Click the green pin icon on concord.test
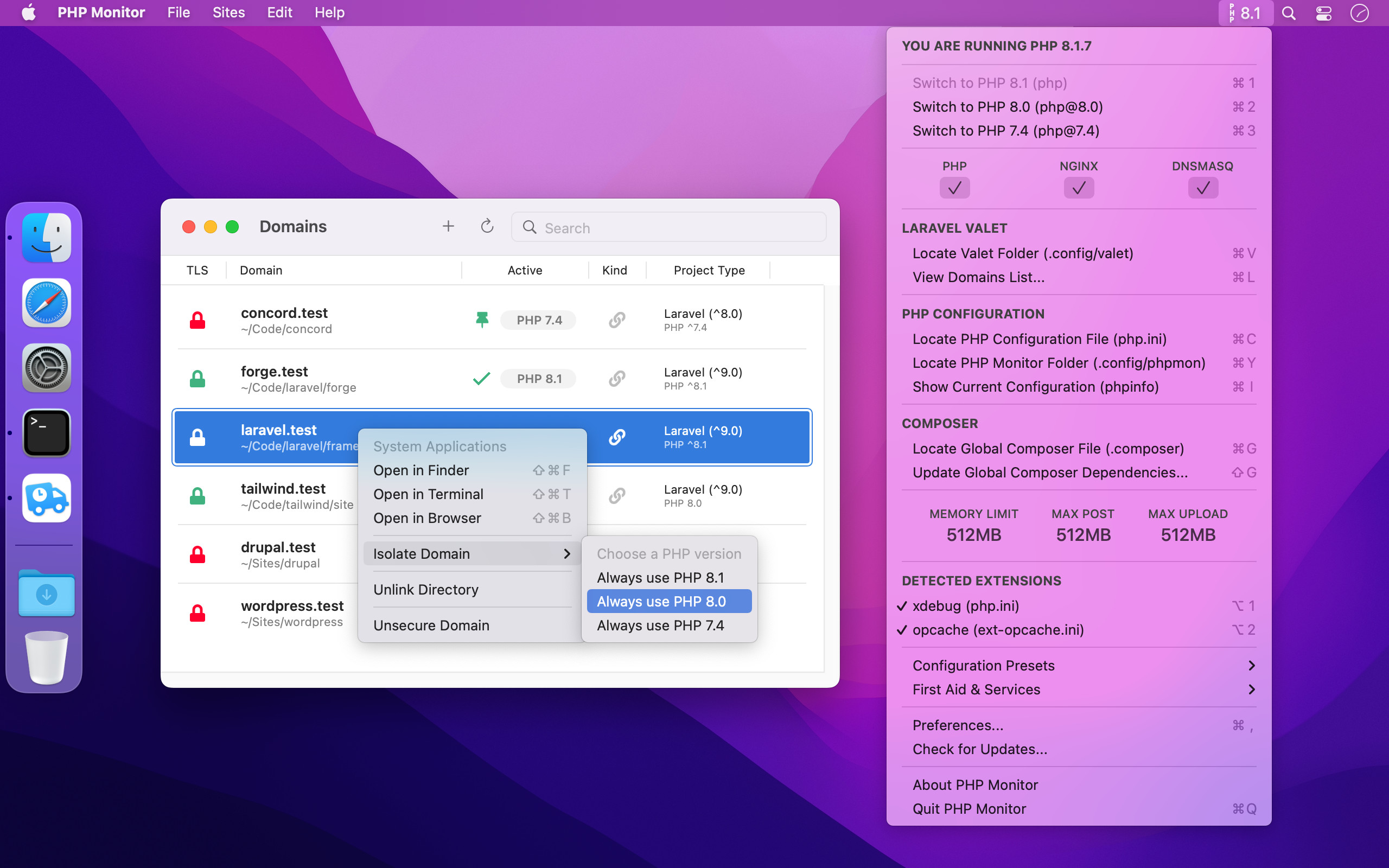Viewport: 1389px width, 868px height. coord(482,320)
